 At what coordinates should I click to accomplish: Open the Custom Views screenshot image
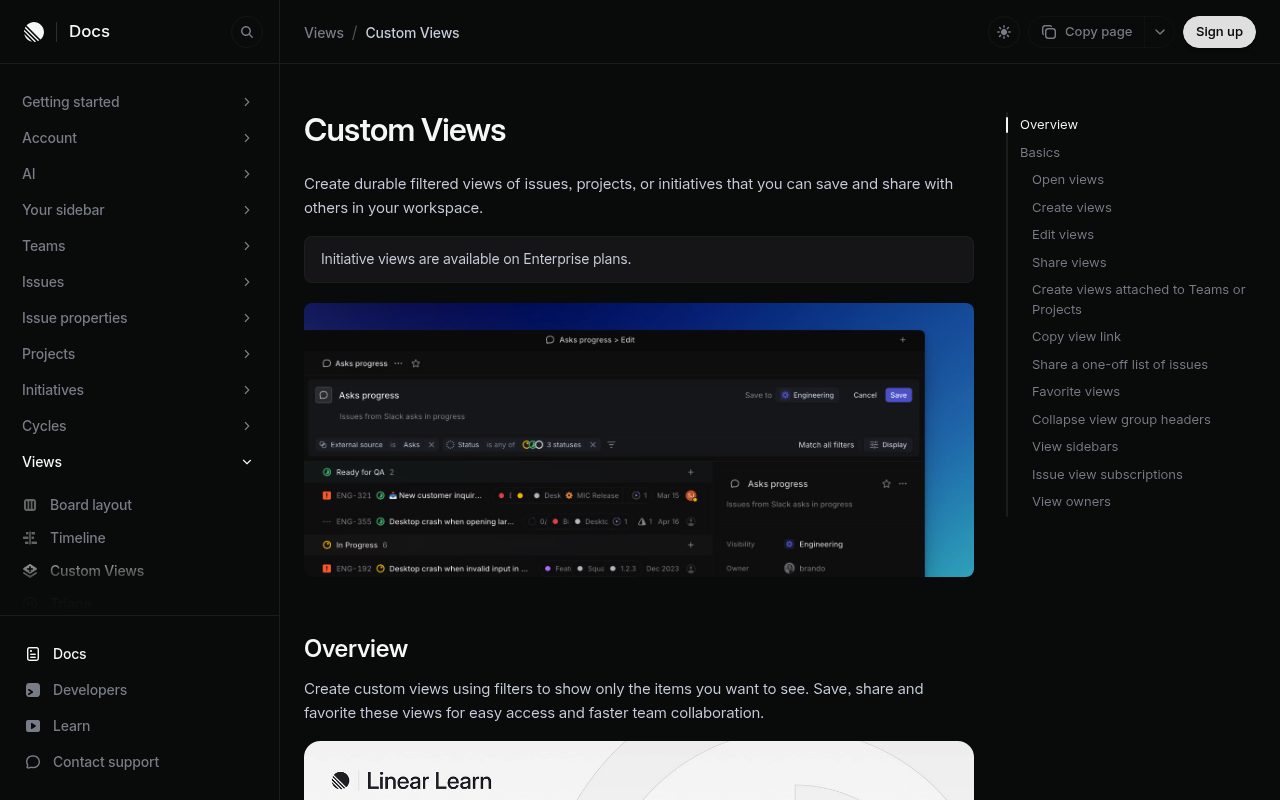point(639,440)
